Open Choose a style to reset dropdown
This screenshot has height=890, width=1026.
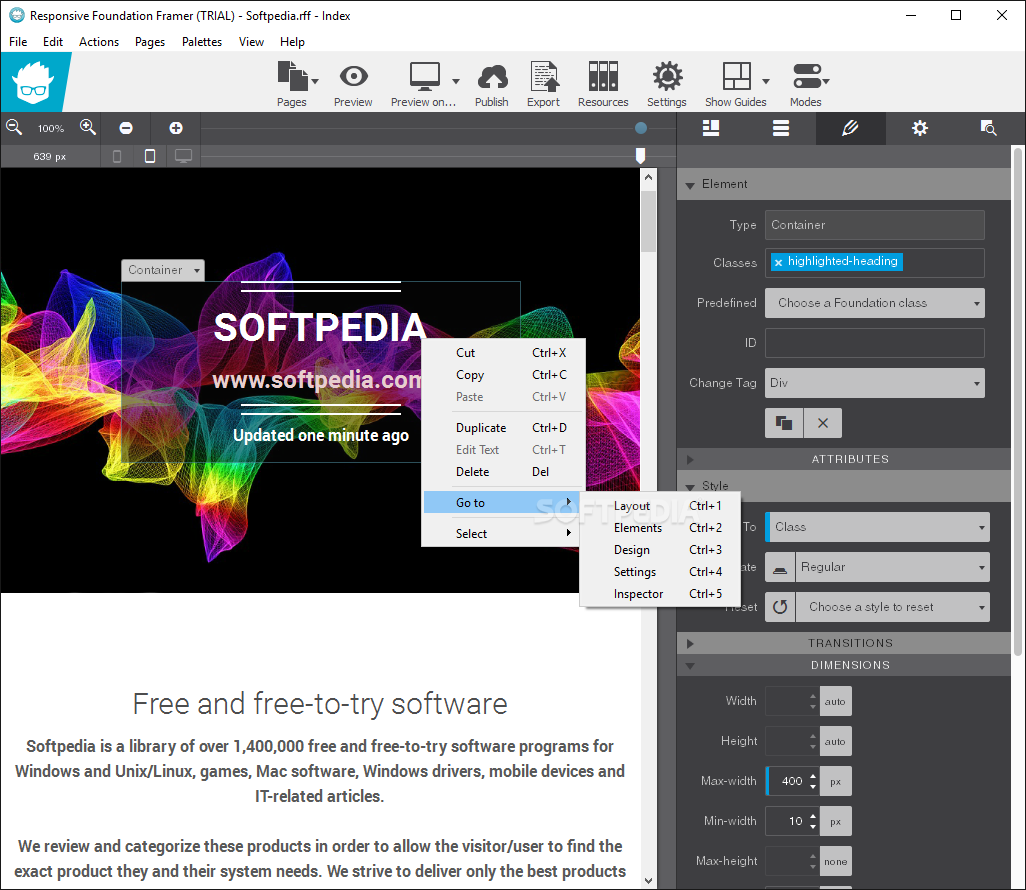point(893,607)
